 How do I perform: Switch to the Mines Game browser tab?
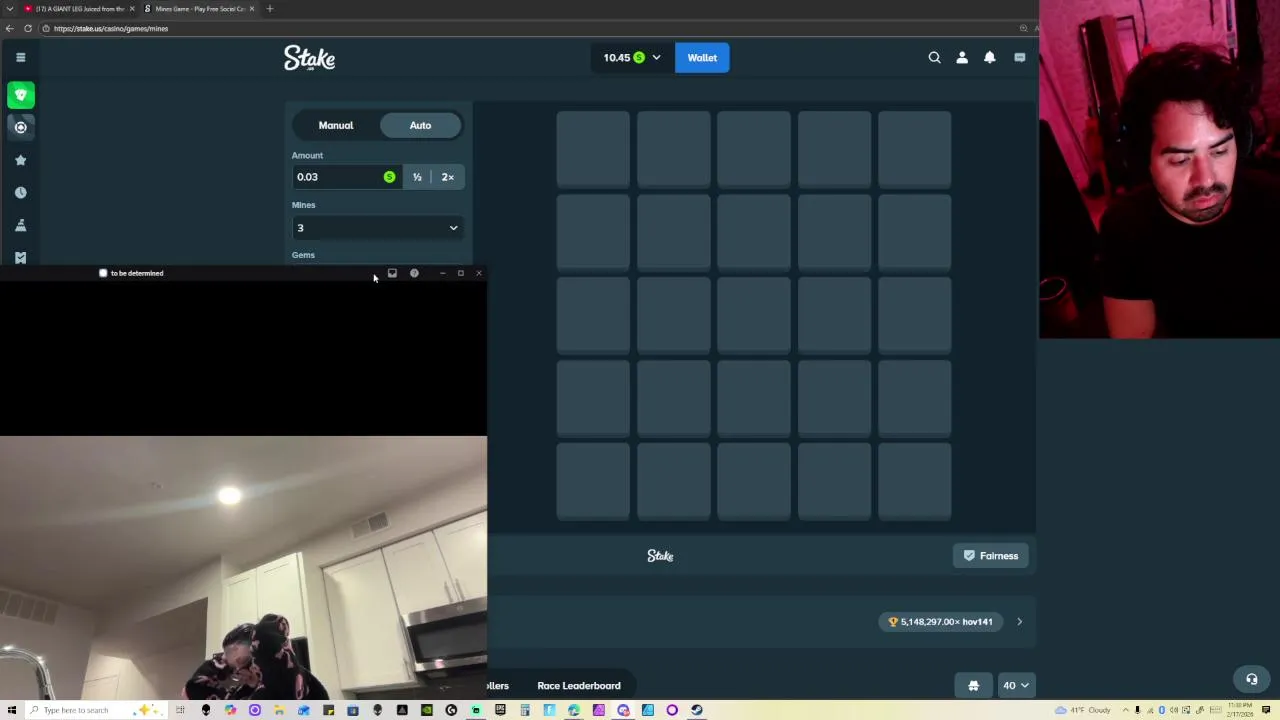(x=199, y=9)
